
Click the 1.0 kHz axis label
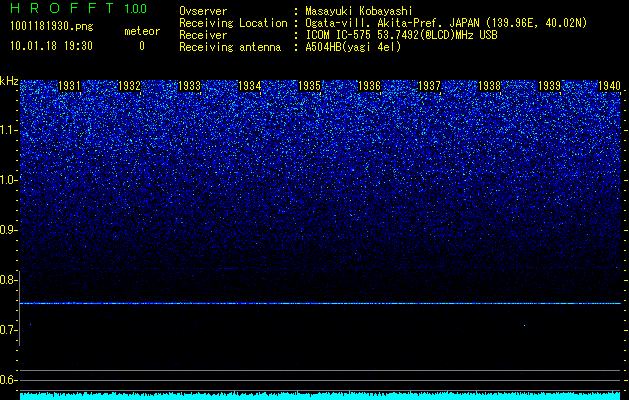[8, 180]
